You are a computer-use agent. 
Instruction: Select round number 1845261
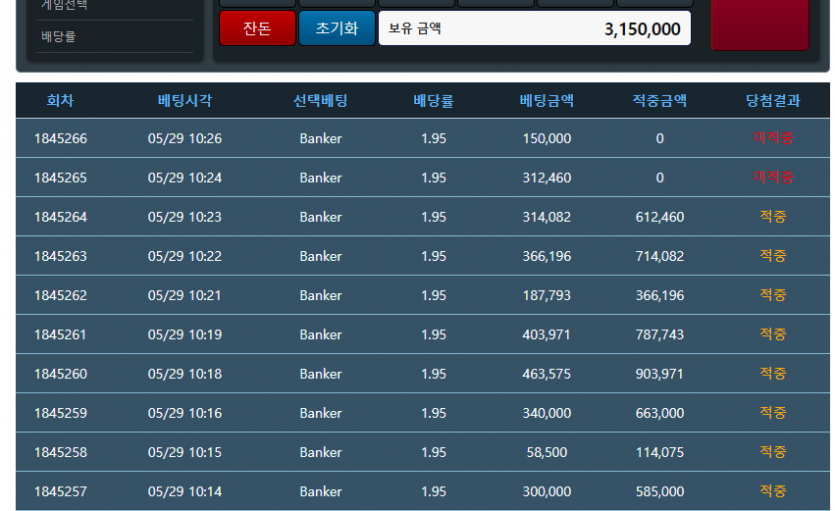point(61,335)
